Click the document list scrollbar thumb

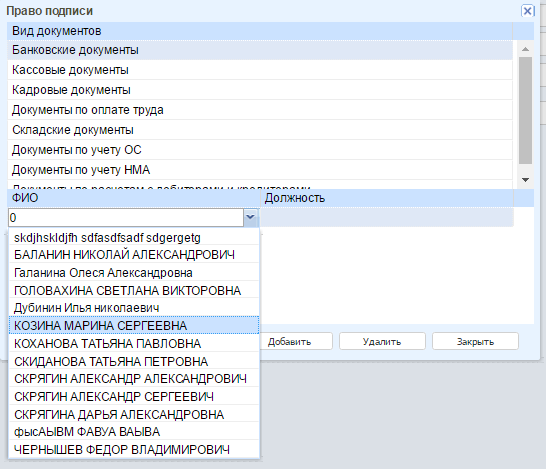click(525, 110)
